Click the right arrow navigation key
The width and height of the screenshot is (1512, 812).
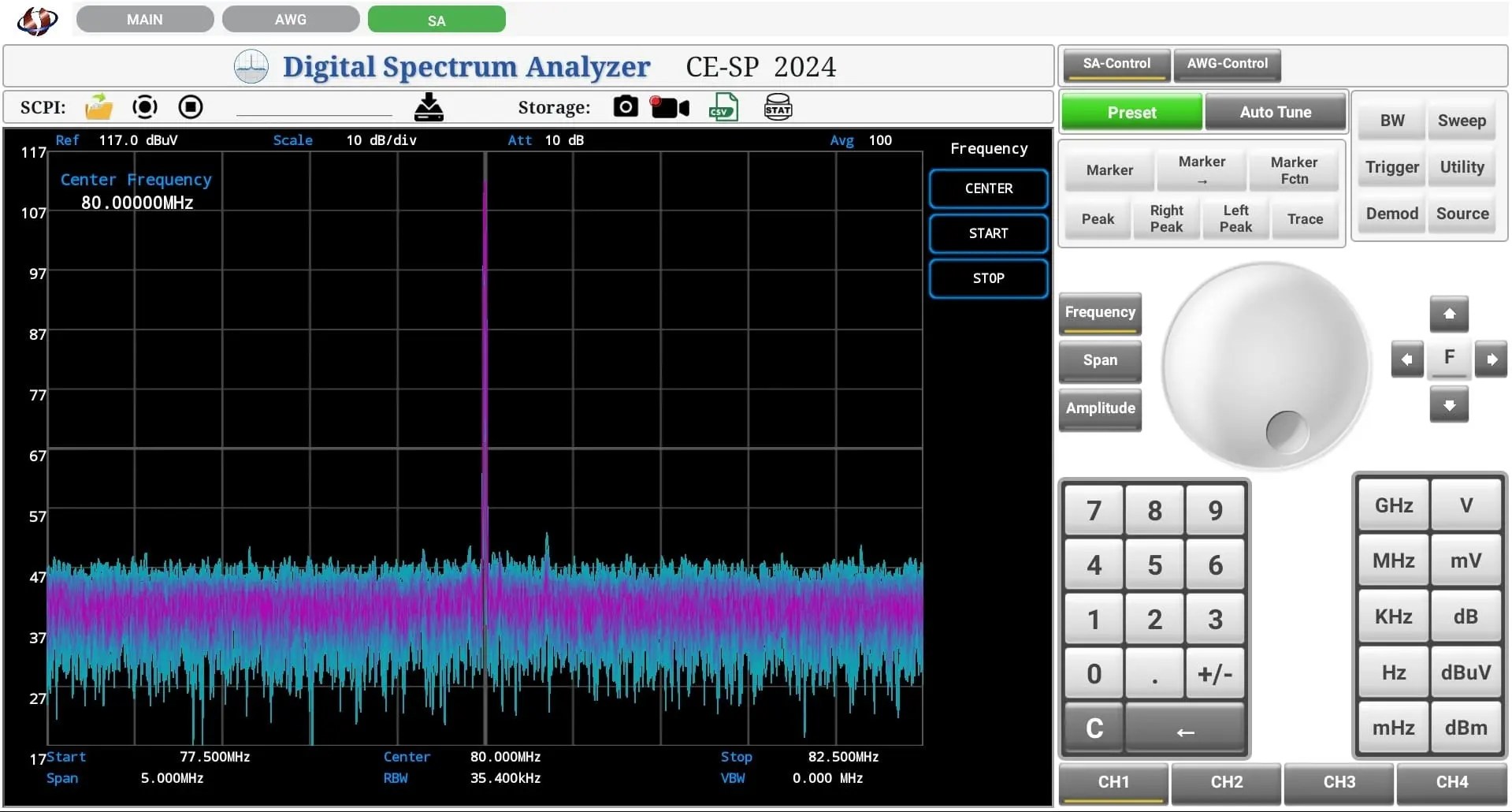click(x=1492, y=359)
